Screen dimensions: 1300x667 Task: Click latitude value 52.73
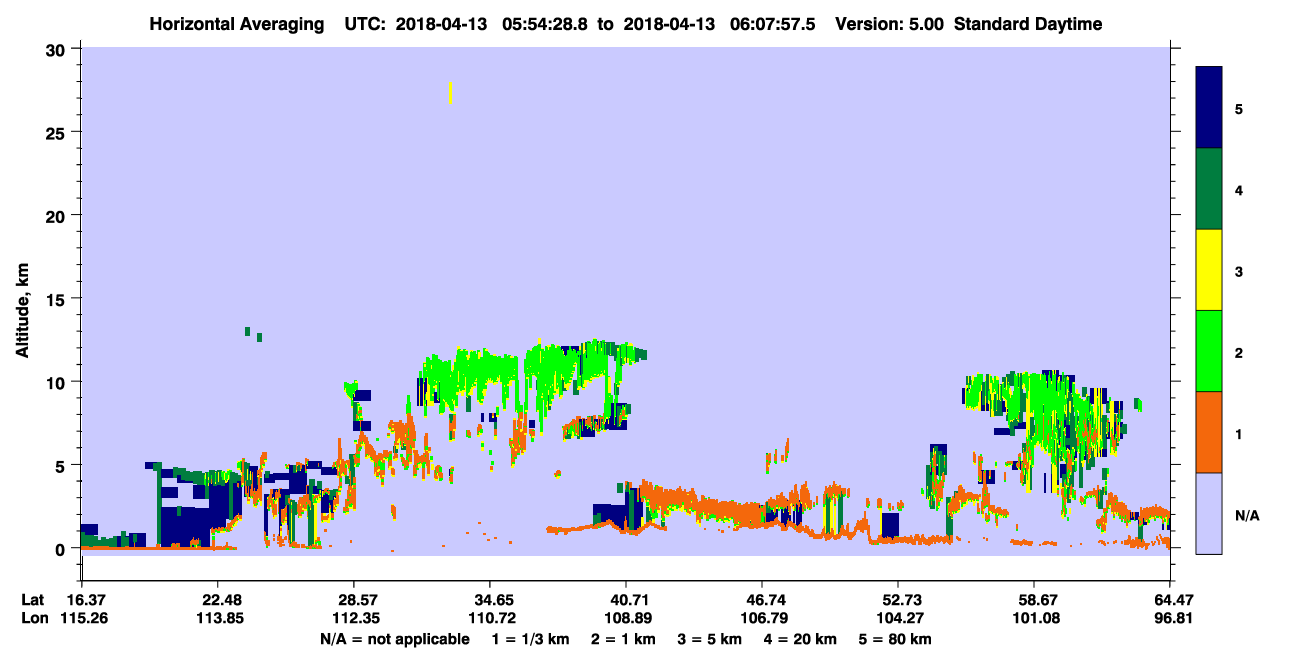click(x=898, y=600)
